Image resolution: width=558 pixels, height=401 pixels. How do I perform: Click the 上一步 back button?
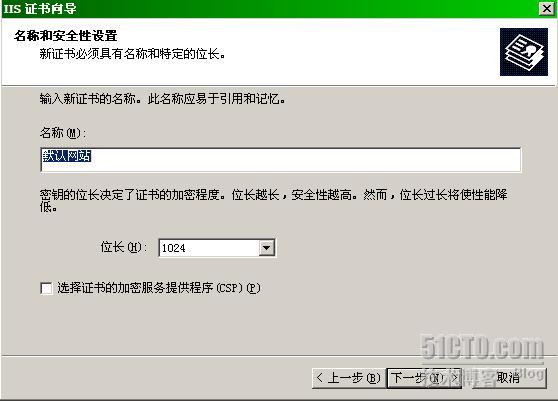click(348, 378)
